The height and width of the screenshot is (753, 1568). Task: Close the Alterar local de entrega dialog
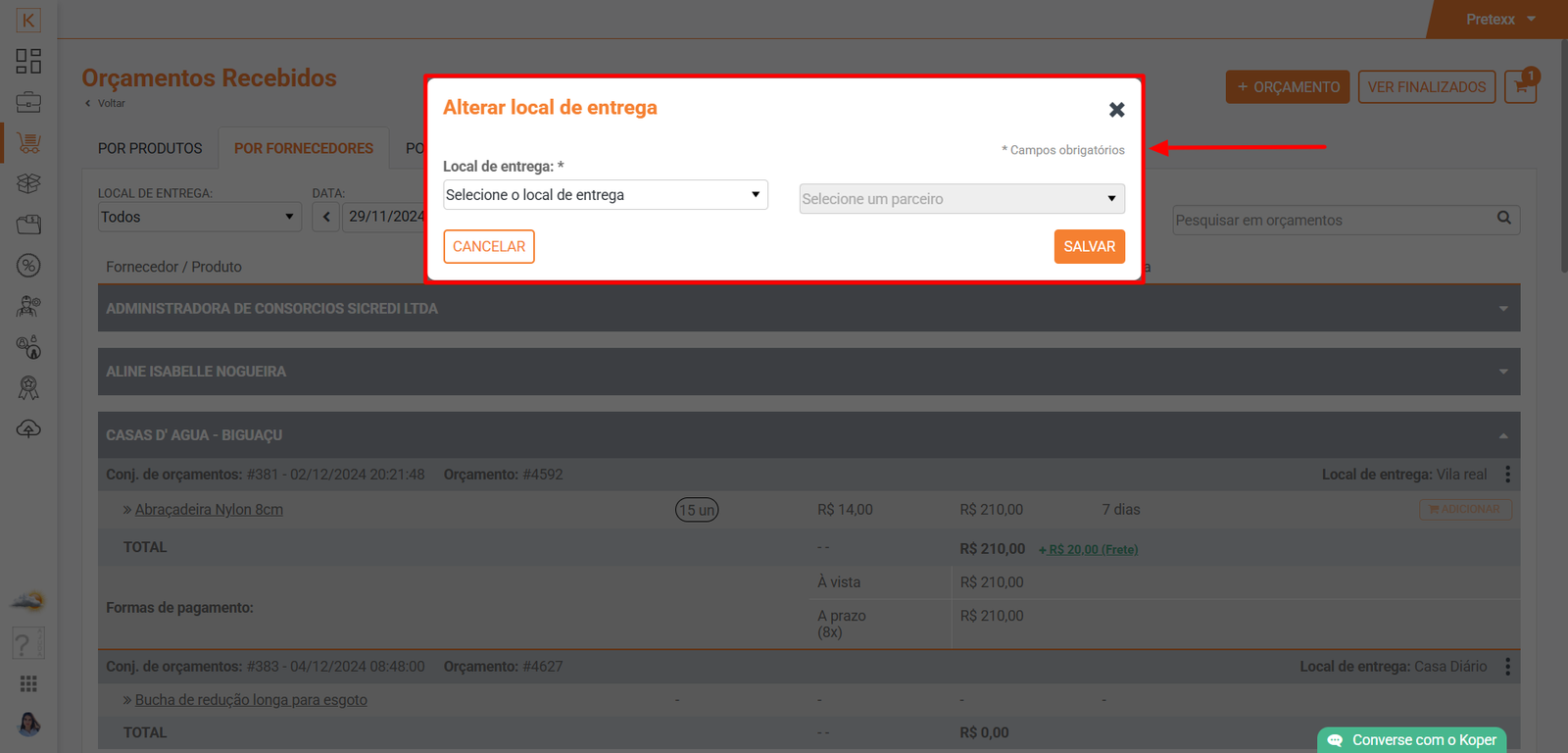[x=1116, y=110]
